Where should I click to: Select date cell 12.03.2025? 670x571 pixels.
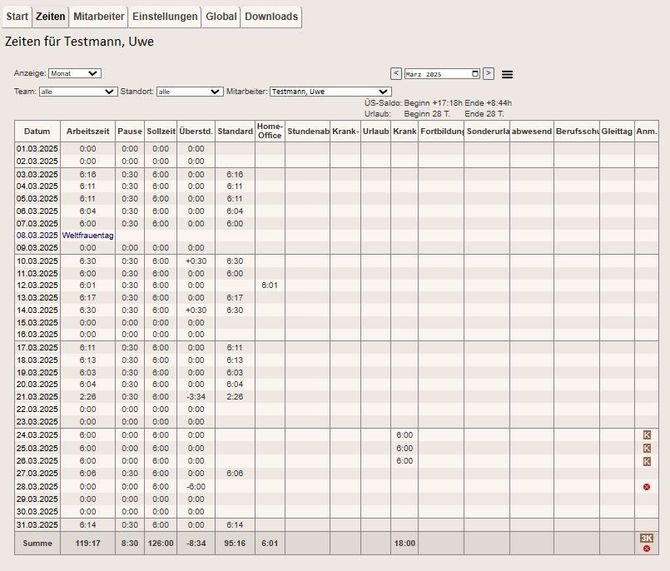pos(37,285)
